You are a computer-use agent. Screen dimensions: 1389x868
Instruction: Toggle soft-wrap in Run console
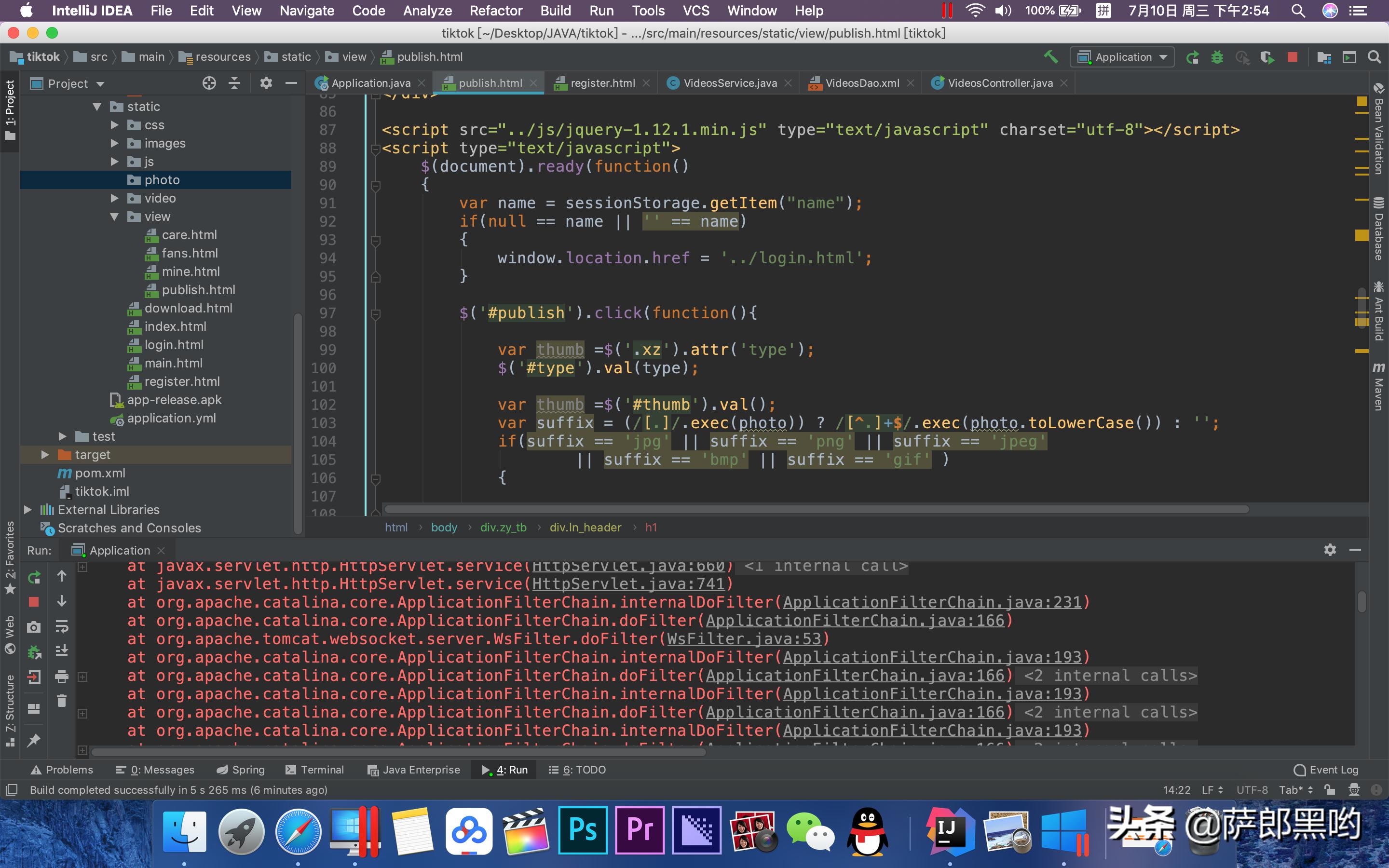click(61, 626)
